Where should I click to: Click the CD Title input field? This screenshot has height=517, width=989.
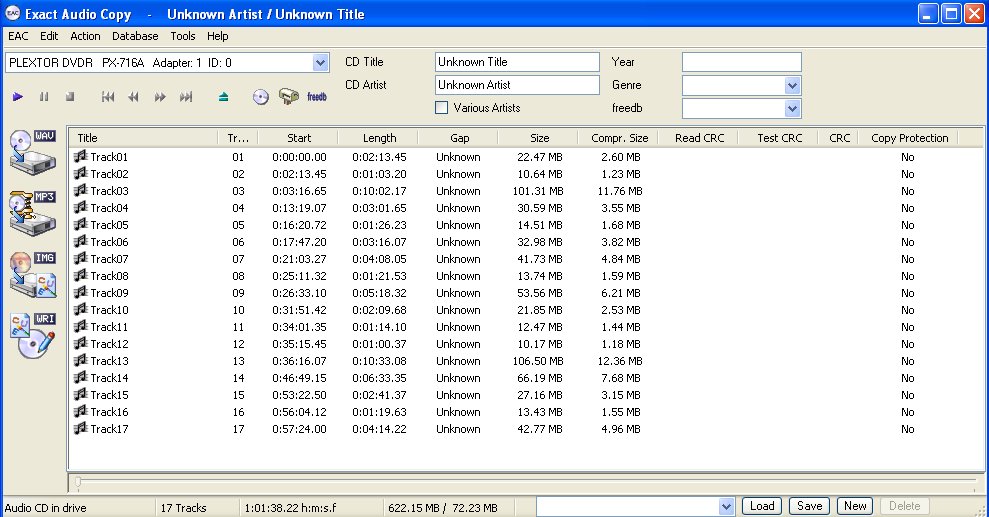(x=517, y=62)
